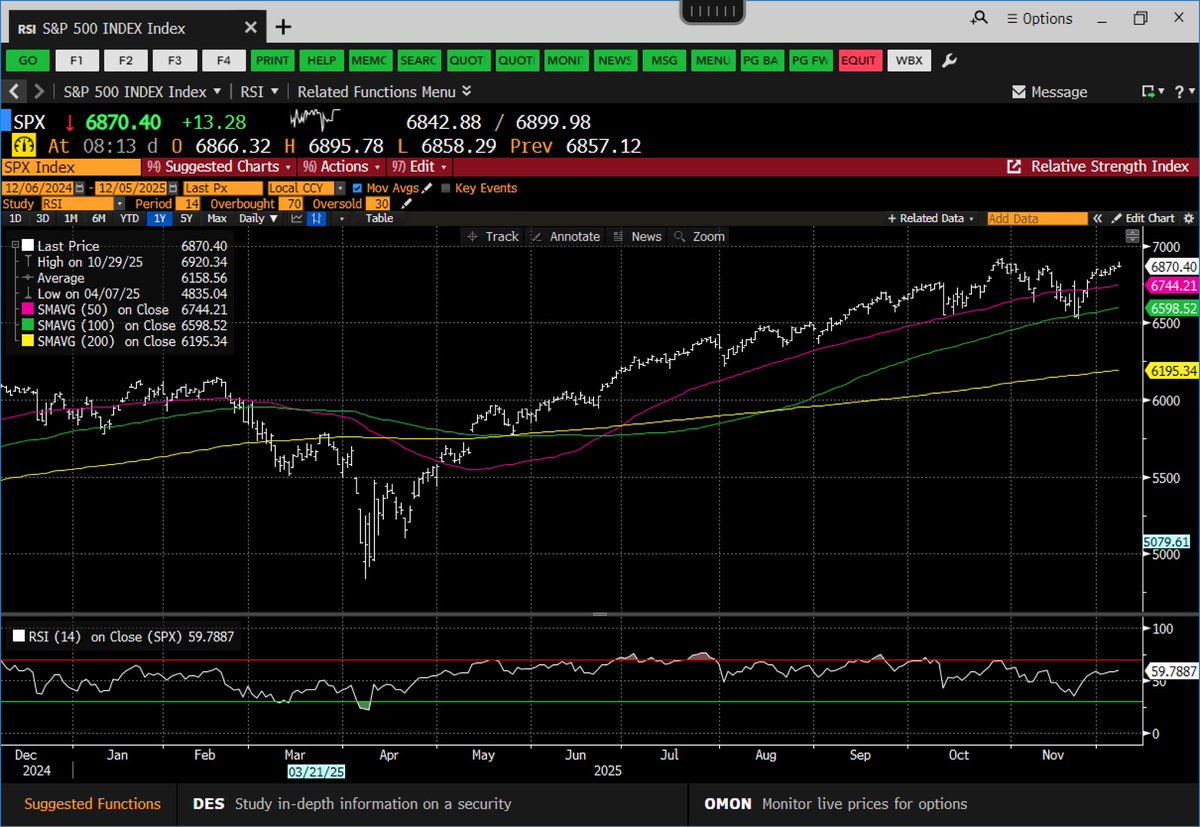Screen dimensions: 1200x827
Task: Select the YTD range
Action: click(129, 218)
